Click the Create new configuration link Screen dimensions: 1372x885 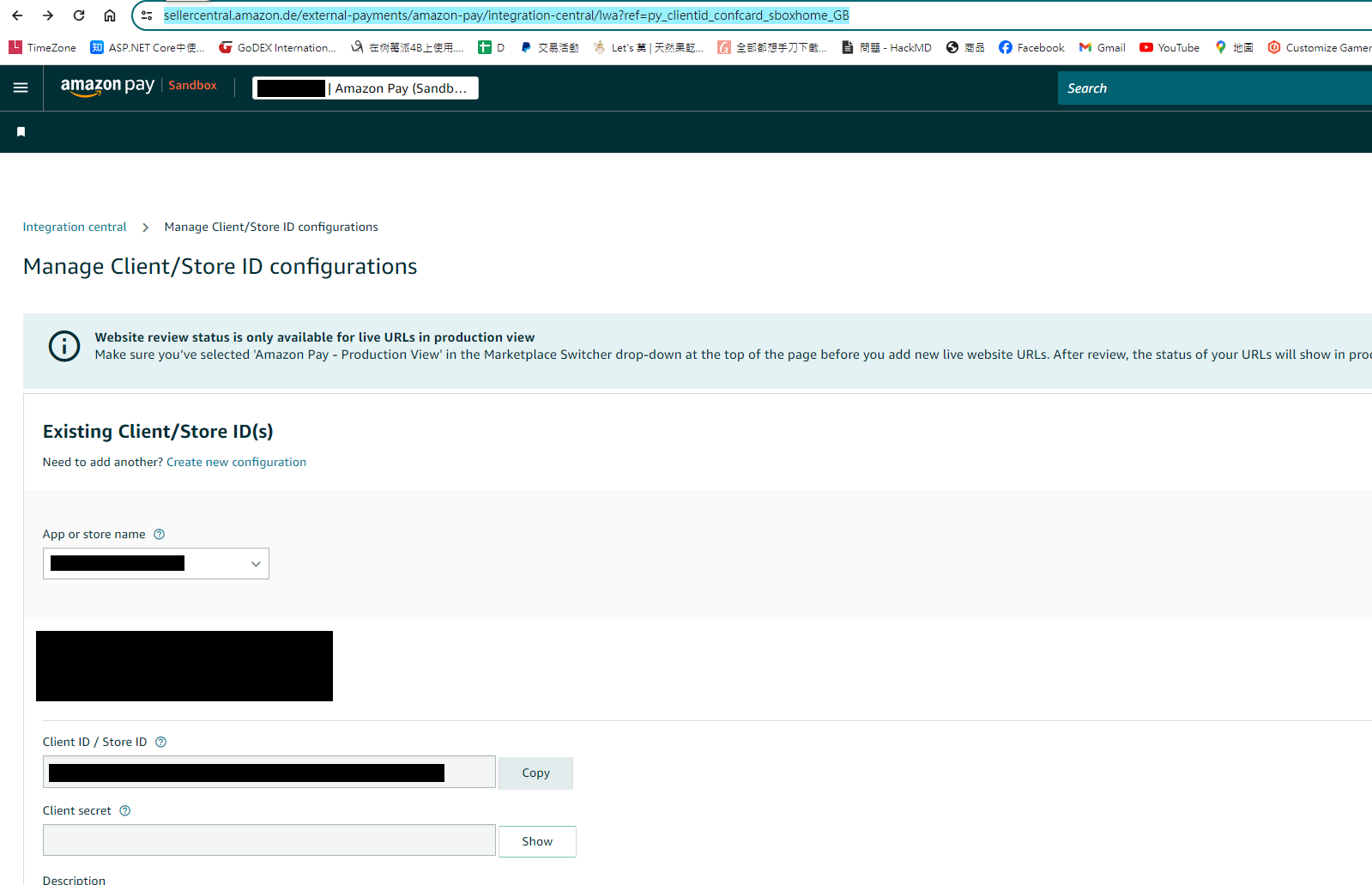(236, 462)
